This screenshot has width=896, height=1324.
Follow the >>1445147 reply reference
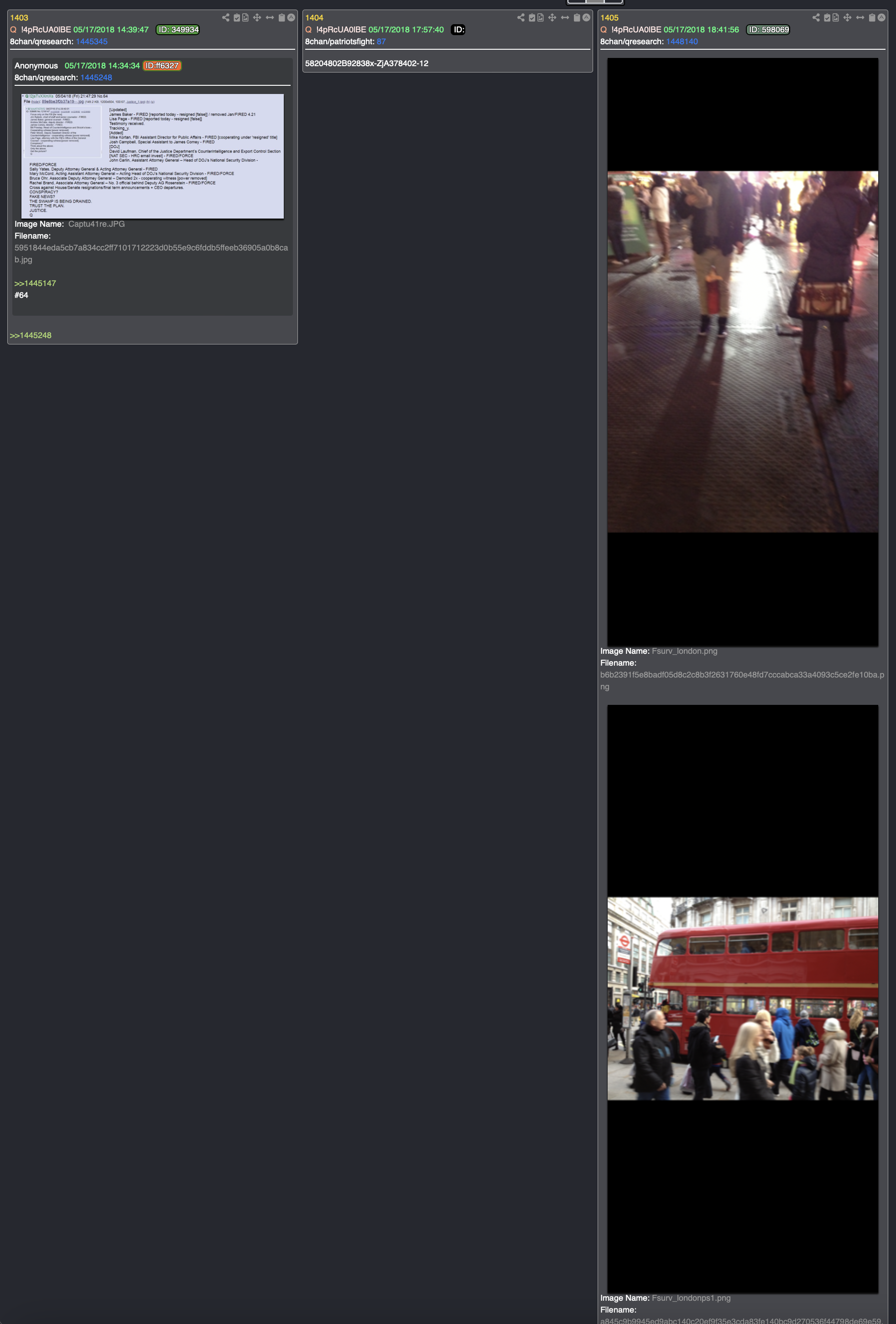coord(35,283)
